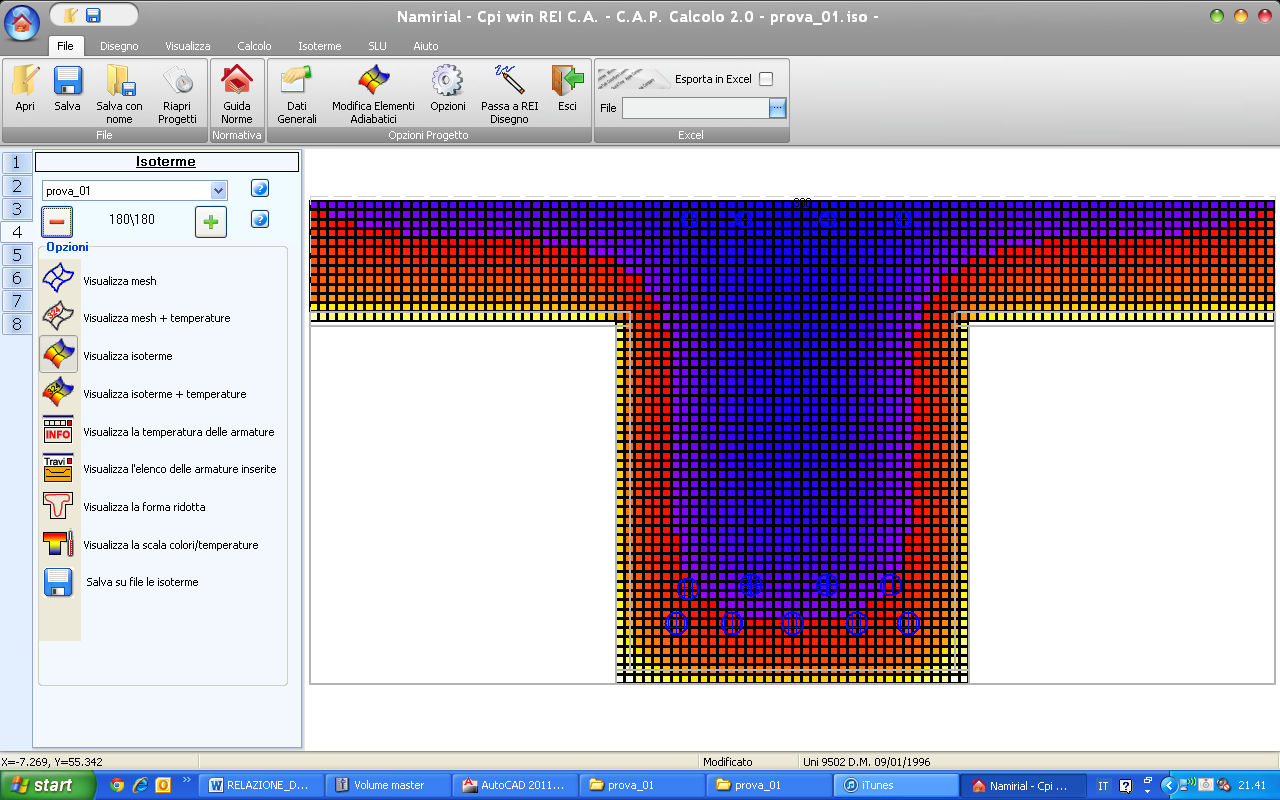Click Chrome quick launch icon

pyautogui.click(x=117, y=785)
